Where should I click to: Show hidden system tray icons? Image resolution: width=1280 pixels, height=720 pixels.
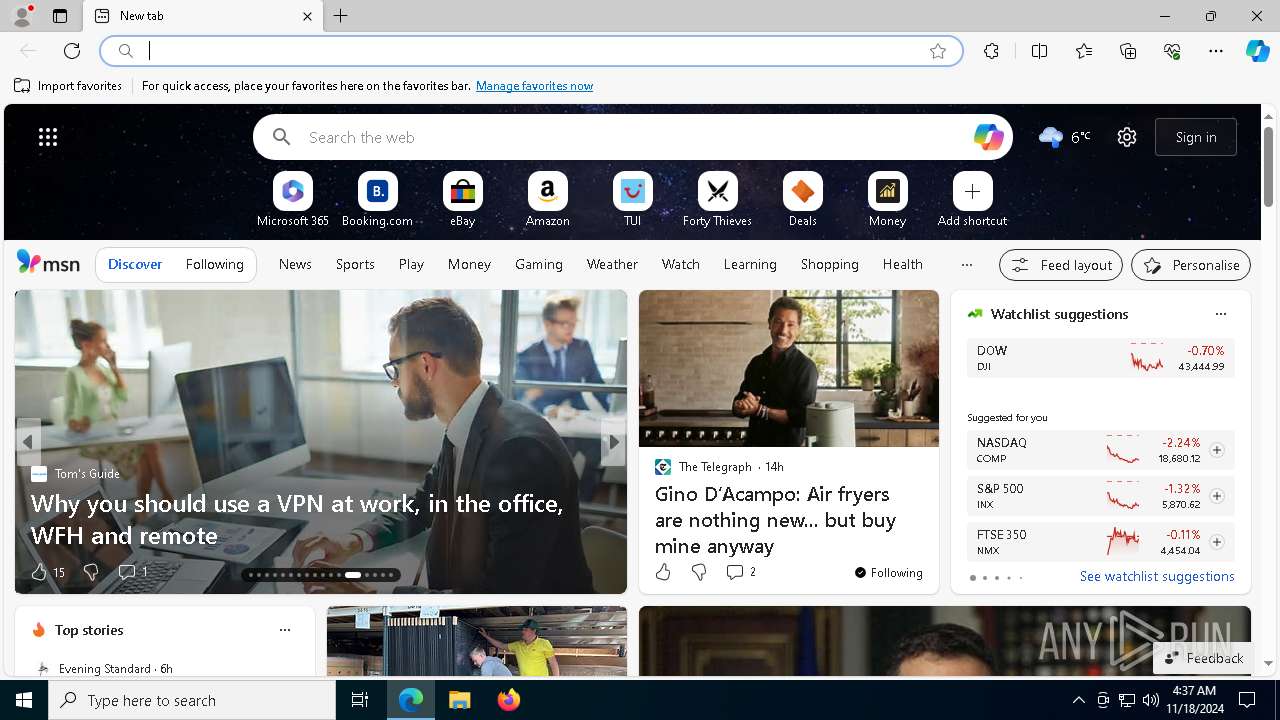pyautogui.click(x=1078, y=700)
